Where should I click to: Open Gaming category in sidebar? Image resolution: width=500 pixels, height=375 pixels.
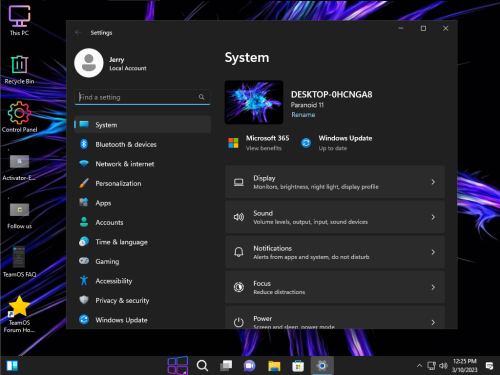[143, 261]
